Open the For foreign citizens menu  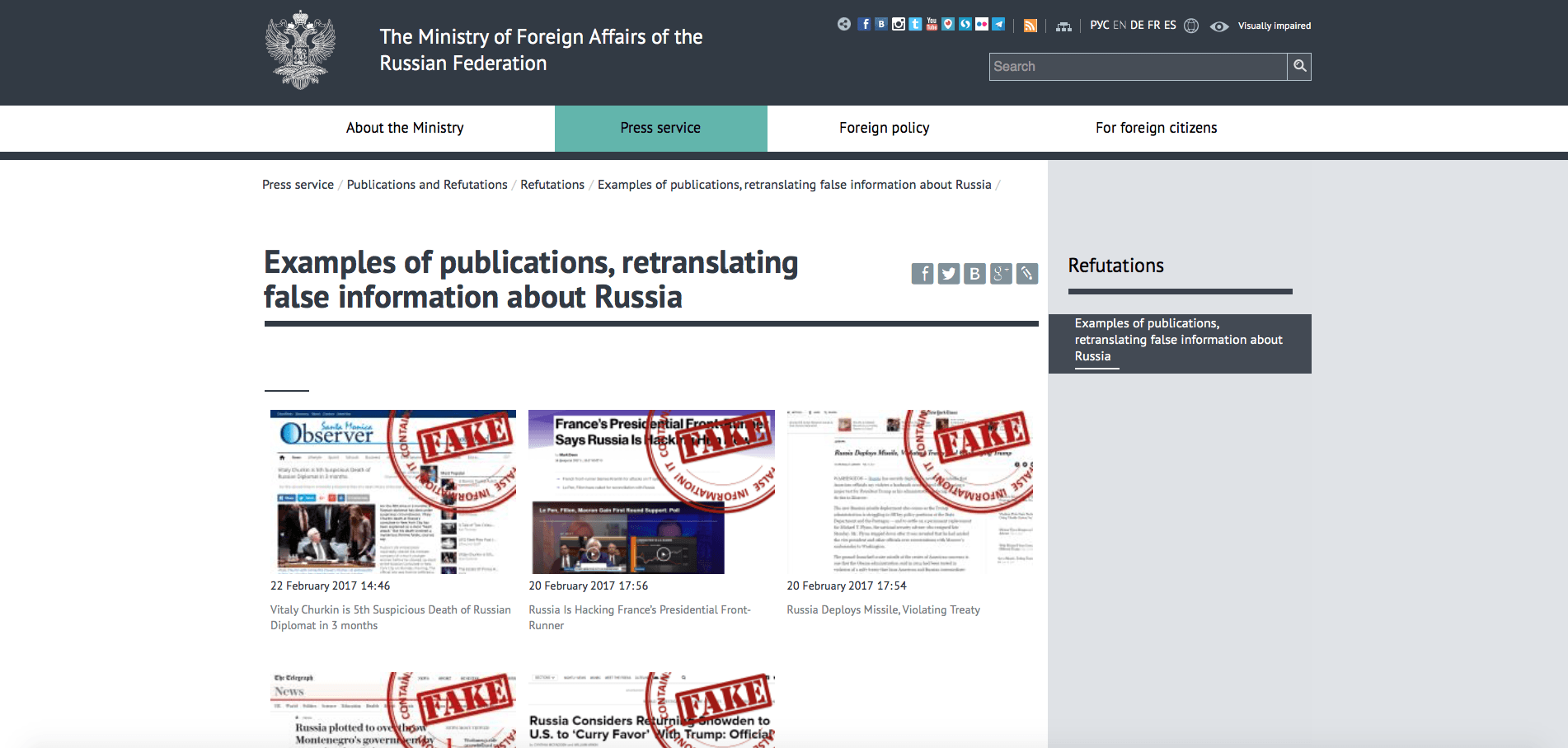1156,128
